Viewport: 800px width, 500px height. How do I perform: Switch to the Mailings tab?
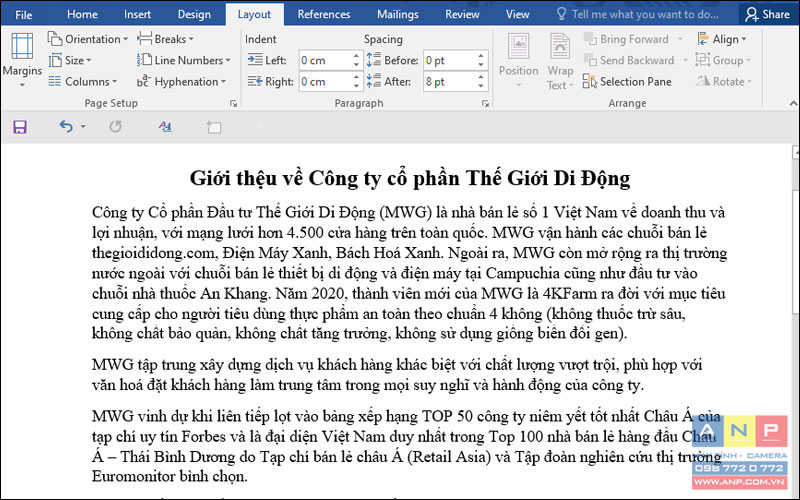397,14
